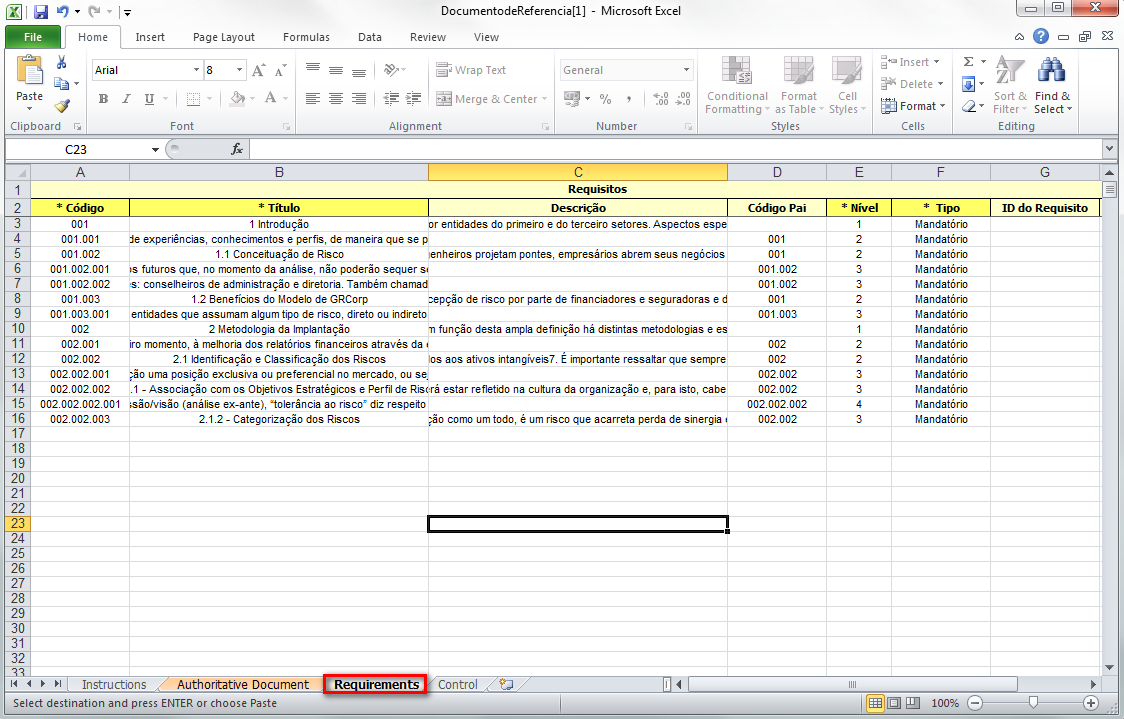Decrease font size with Shrink Font
The height and width of the screenshot is (719, 1124).
[x=280, y=70]
